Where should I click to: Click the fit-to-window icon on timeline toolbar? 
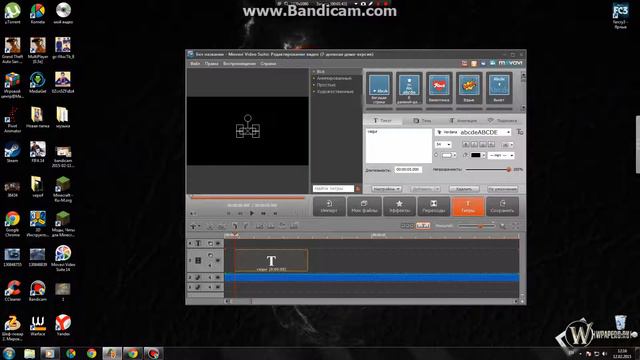(x=515, y=226)
